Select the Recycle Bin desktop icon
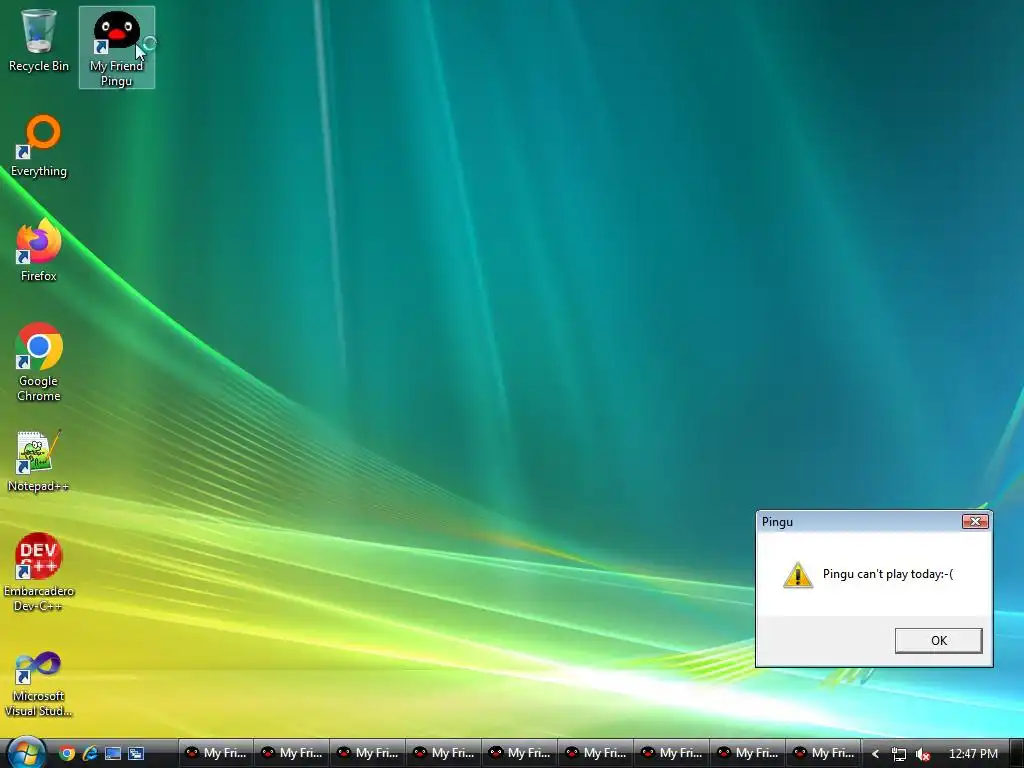This screenshot has height=768, width=1024. (x=39, y=40)
